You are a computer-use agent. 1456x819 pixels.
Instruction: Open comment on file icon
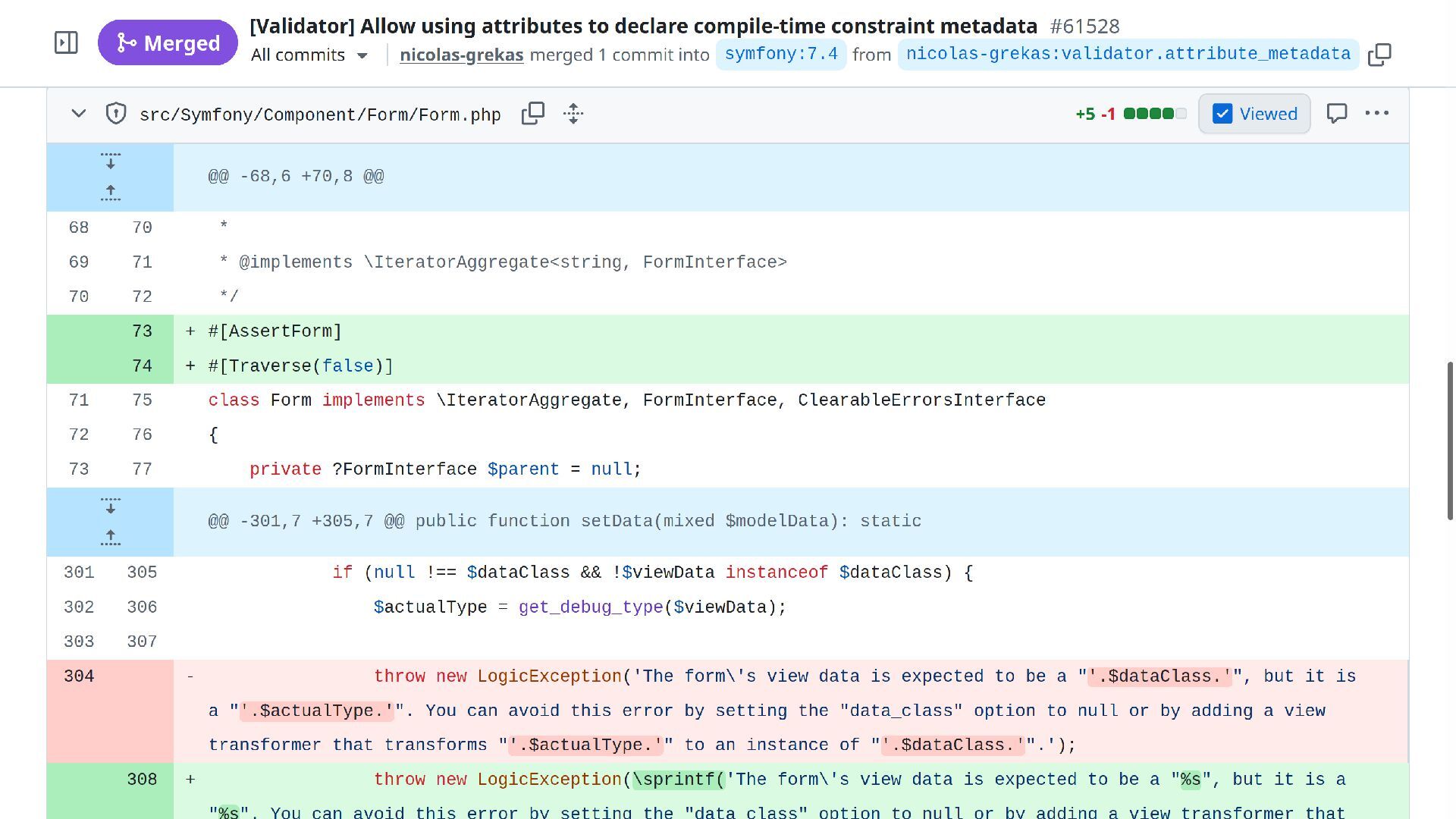[x=1336, y=114]
